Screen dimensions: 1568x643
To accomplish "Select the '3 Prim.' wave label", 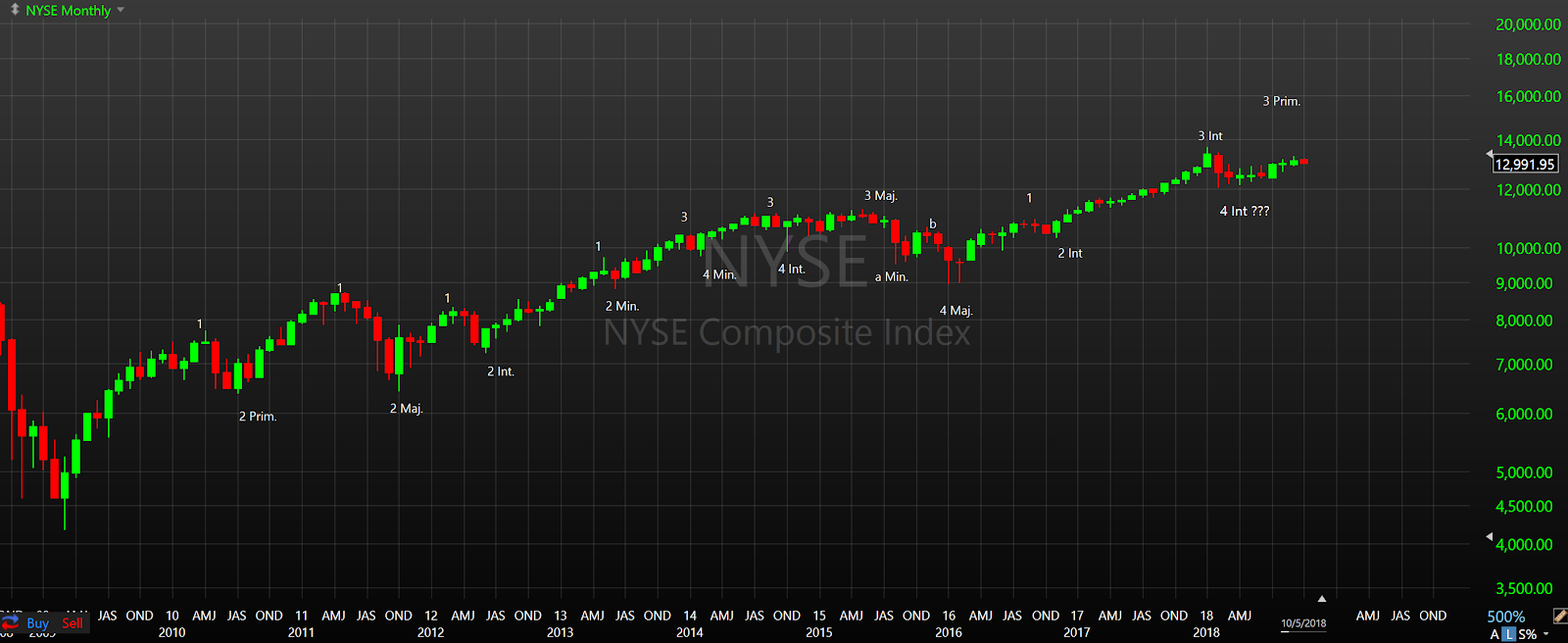I will click(x=1281, y=101).
